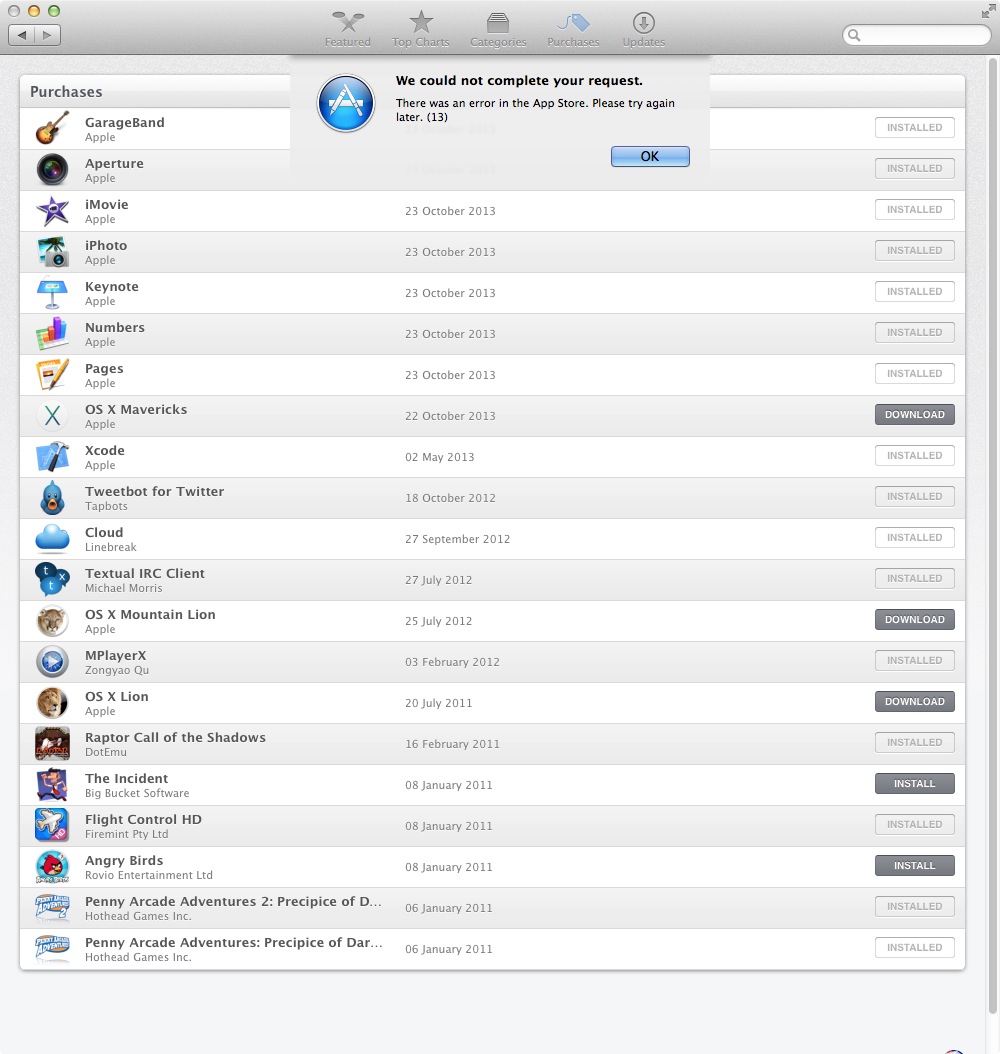The width and height of the screenshot is (1000, 1054).
Task: Click INSTALLED button for GarageBand
Action: [x=915, y=128]
